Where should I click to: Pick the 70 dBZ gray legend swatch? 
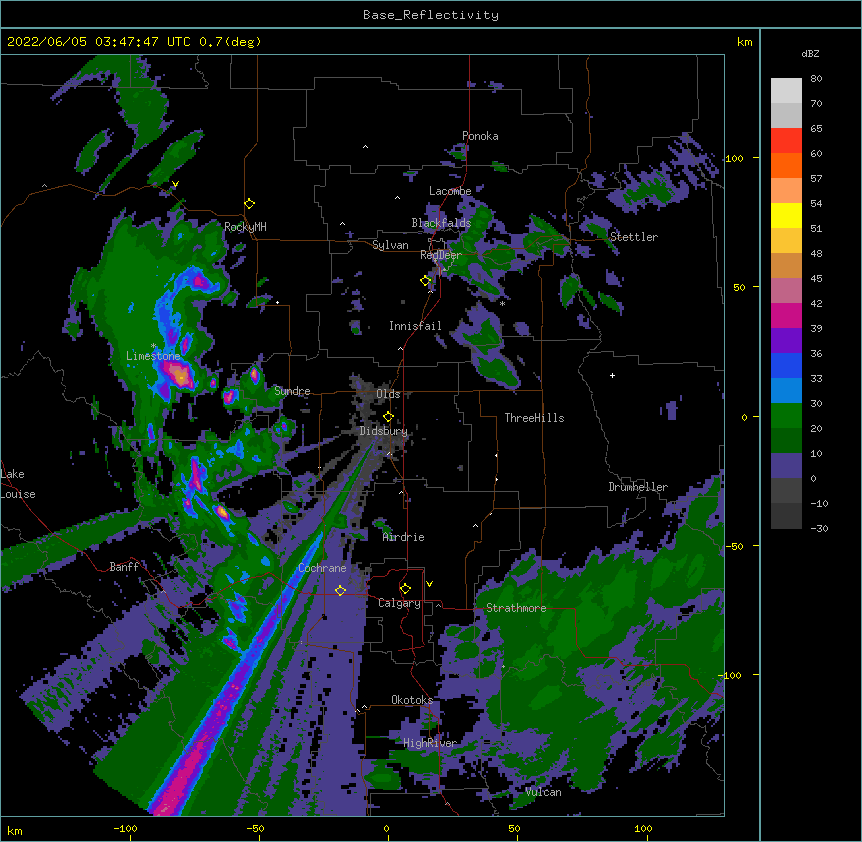[786, 115]
